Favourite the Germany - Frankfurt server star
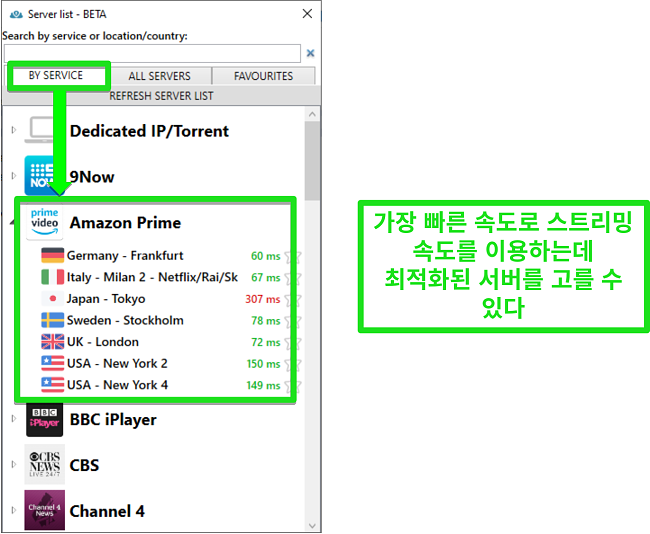 pyautogui.click(x=293, y=257)
